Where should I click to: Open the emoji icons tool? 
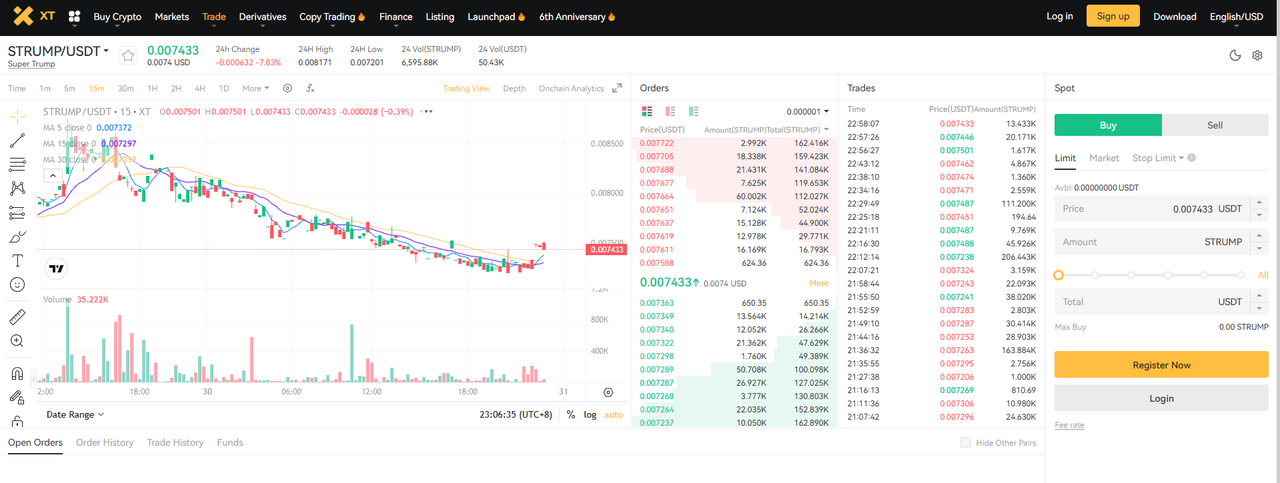17,285
